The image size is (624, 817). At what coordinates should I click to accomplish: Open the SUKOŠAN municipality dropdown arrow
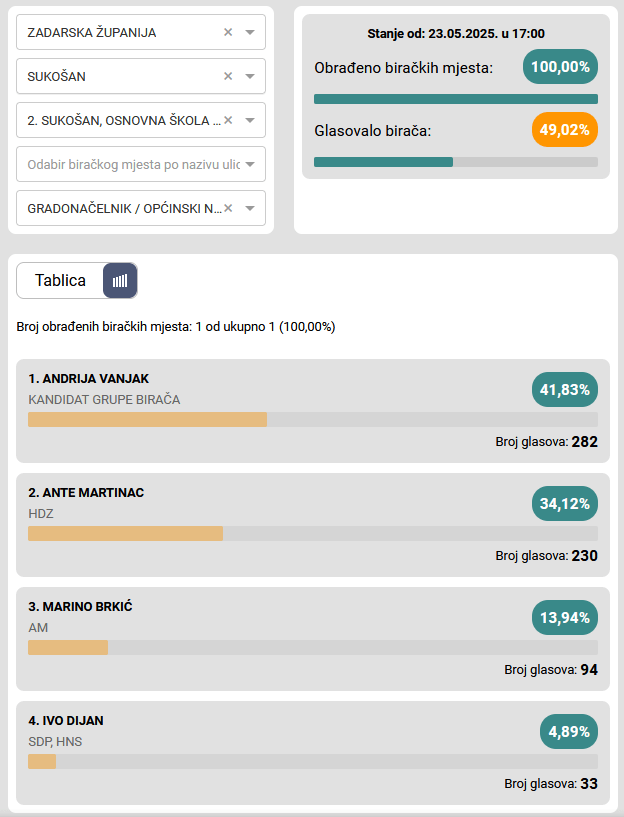tap(250, 76)
